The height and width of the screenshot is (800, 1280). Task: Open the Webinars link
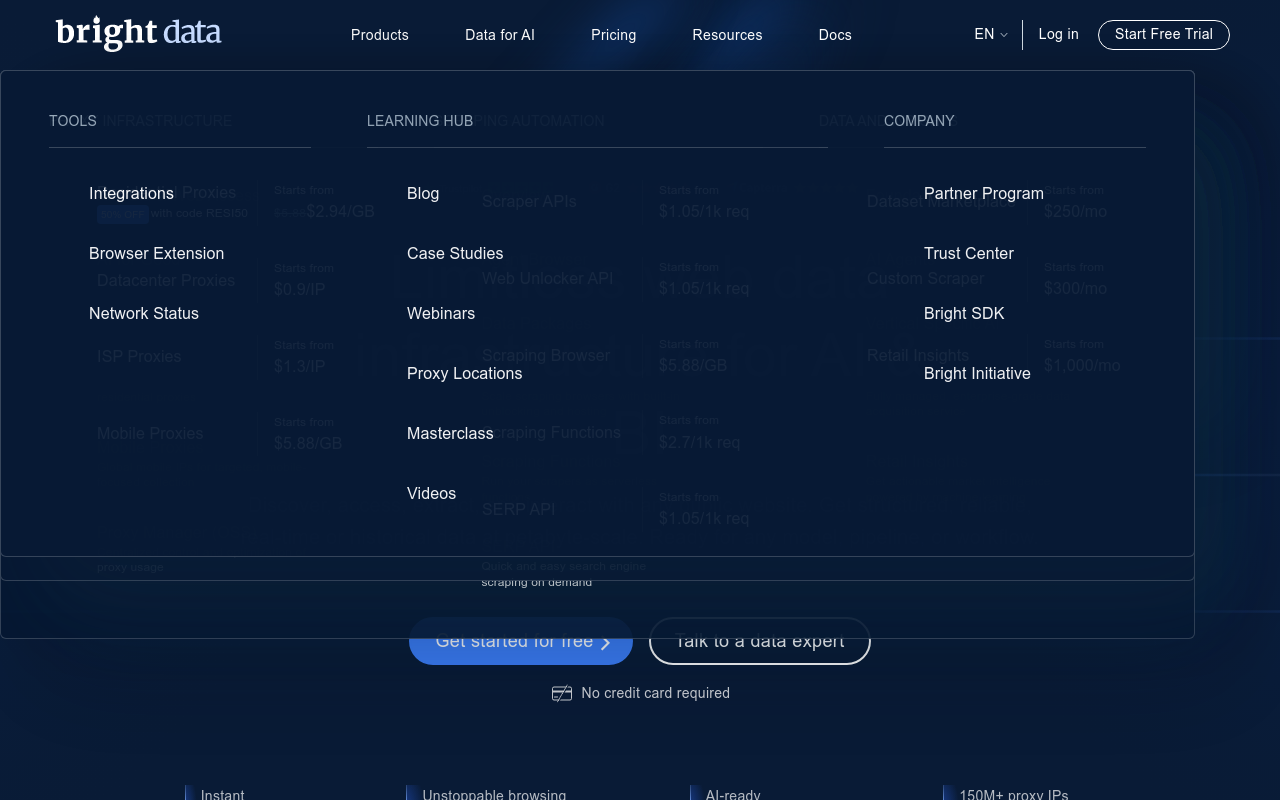tap(441, 313)
